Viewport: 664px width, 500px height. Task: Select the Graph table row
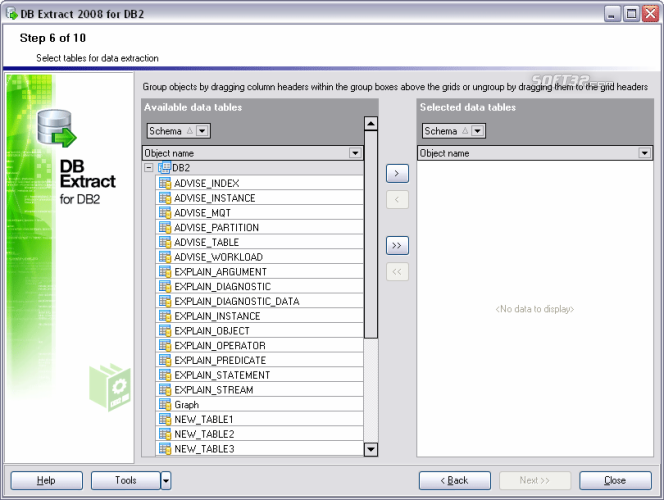click(260, 404)
